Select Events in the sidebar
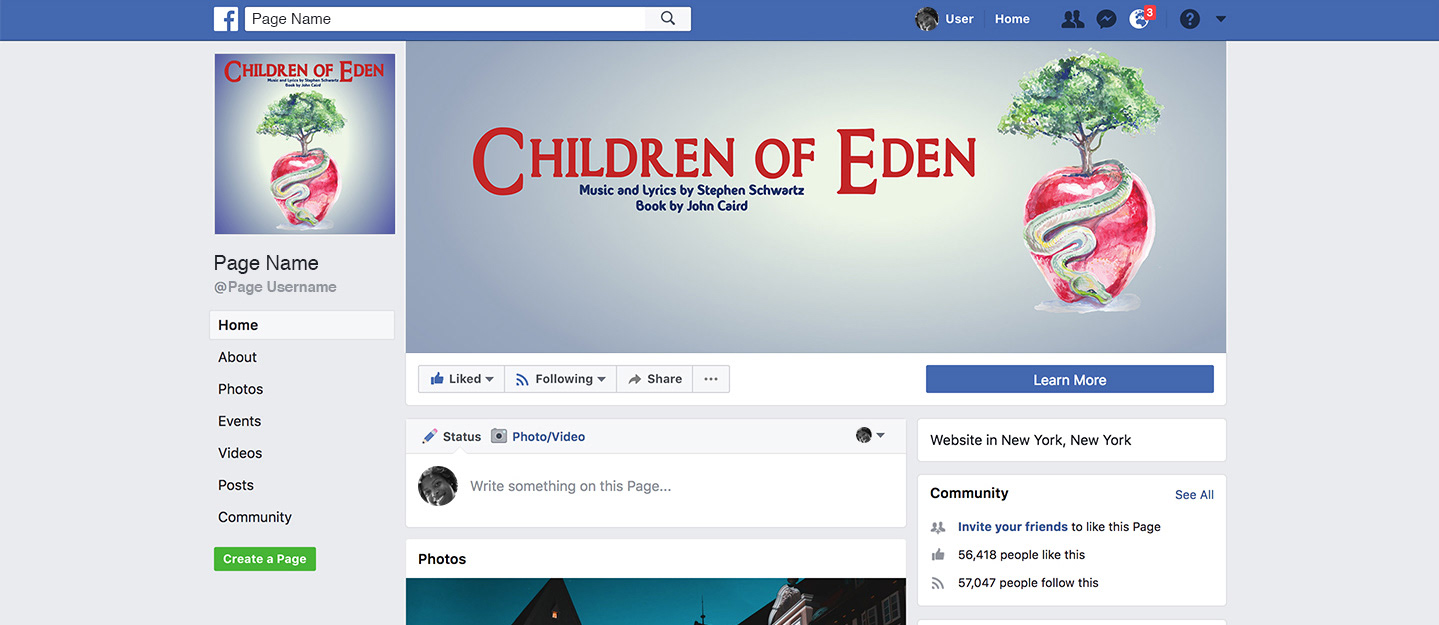 (239, 421)
